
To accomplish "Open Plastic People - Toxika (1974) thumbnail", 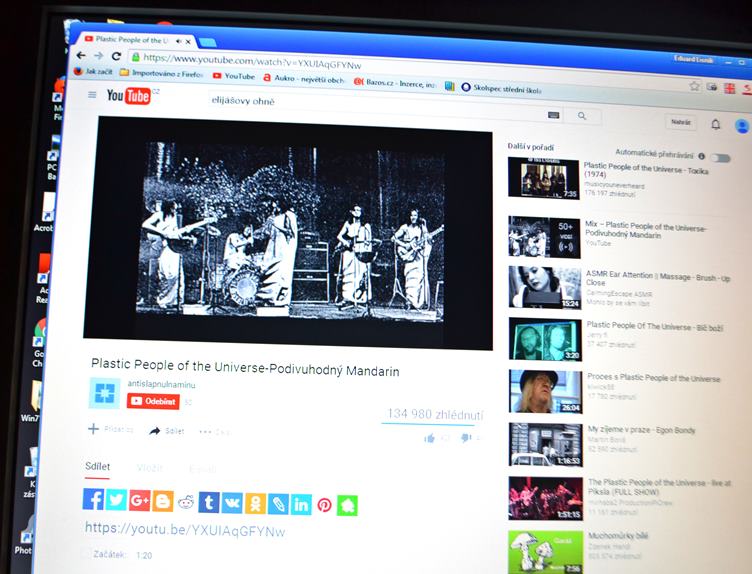I will click(x=543, y=178).
